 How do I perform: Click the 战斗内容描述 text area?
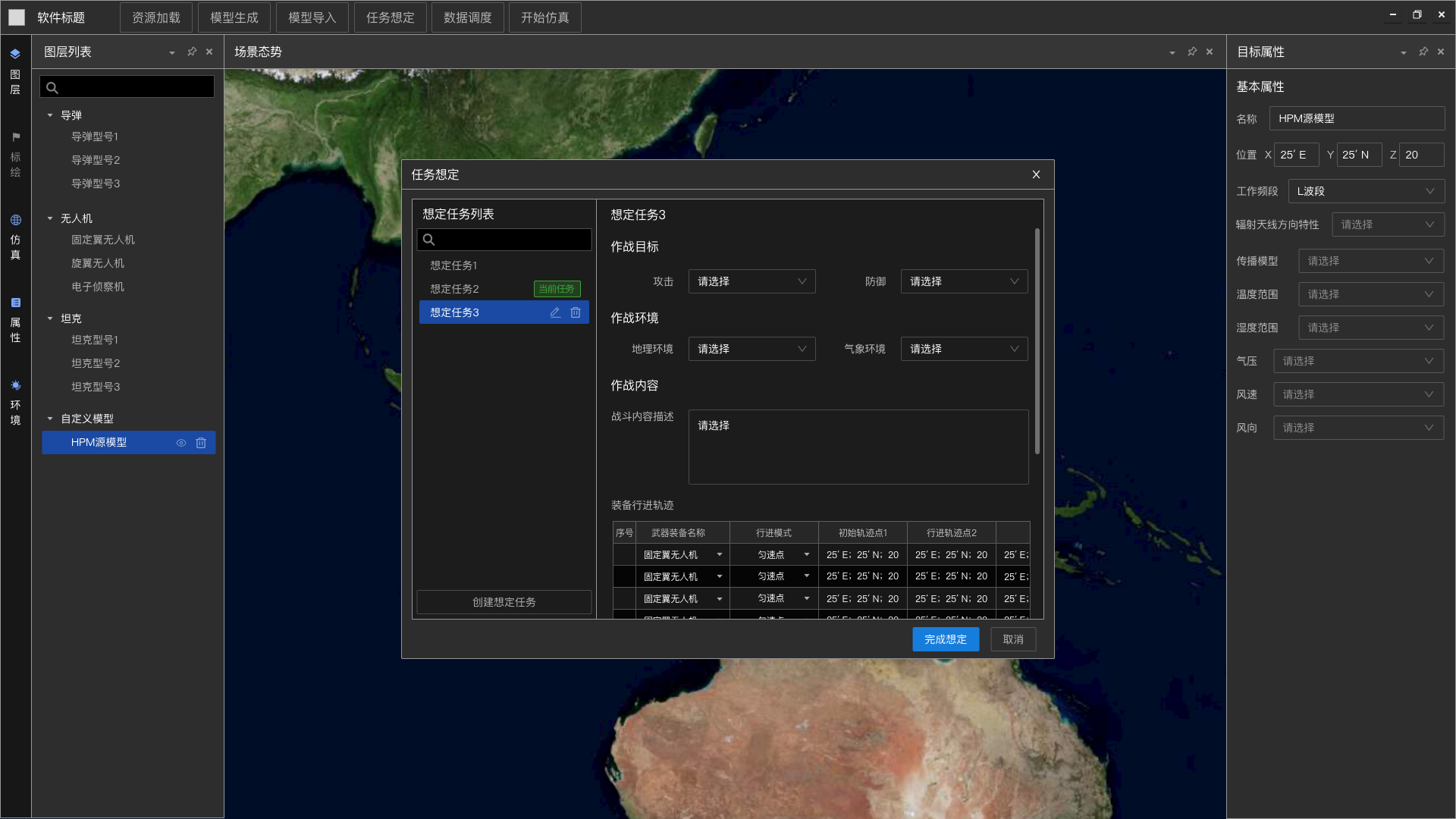(858, 447)
